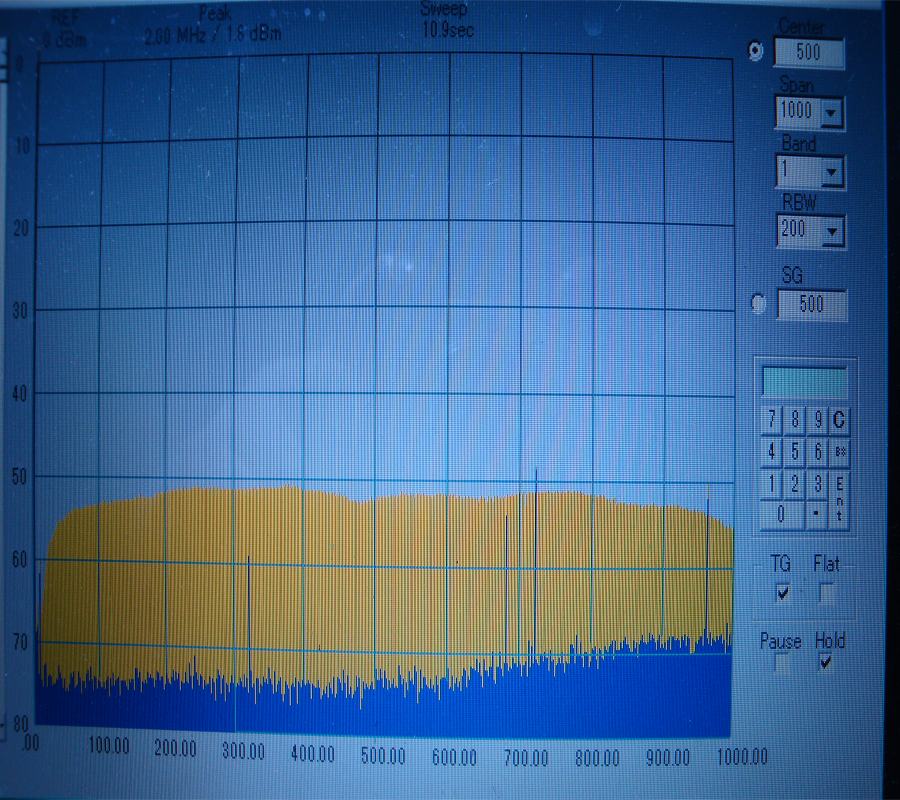Expand the Band dropdown list

pyautogui.click(x=832, y=173)
